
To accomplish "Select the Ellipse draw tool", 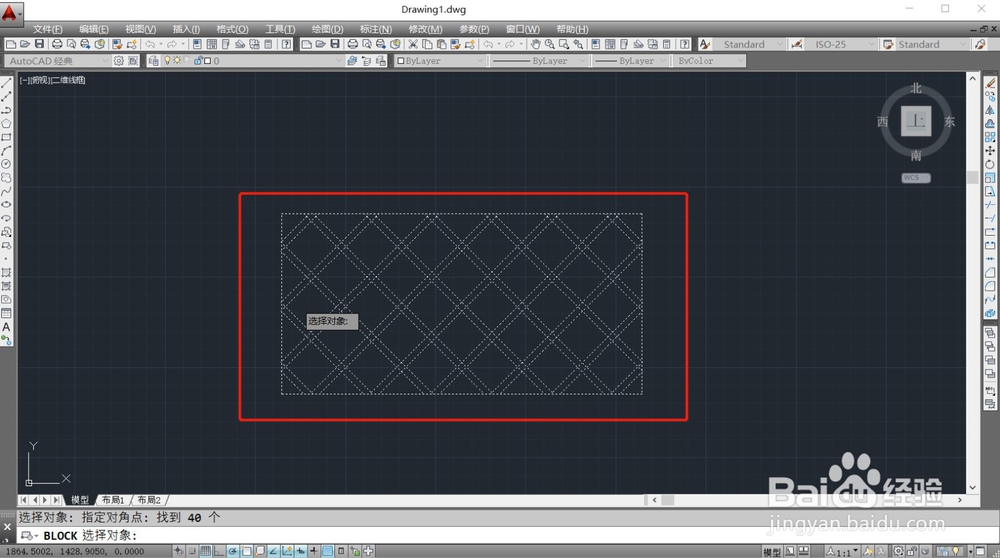I will pyautogui.click(x=6, y=205).
